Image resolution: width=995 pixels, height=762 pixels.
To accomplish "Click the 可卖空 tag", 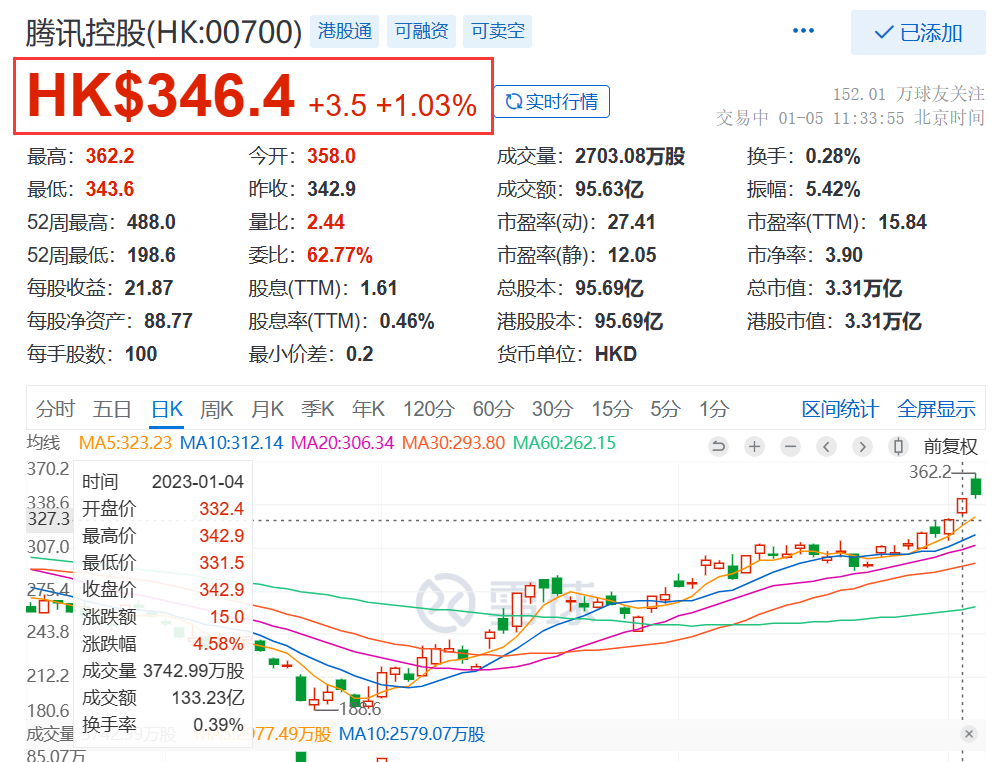I will point(498,30).
